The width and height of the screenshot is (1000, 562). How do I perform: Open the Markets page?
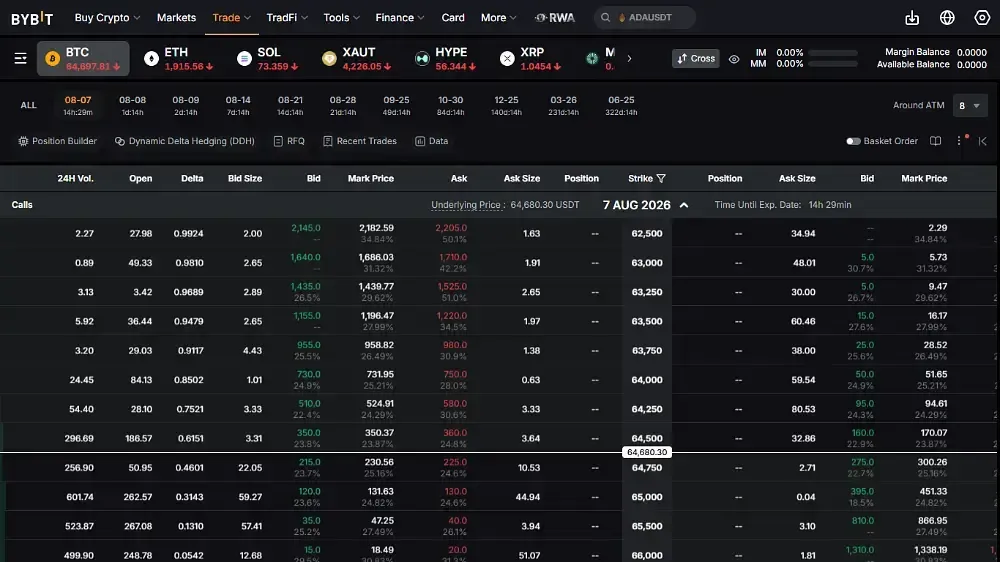[x=176, y=18]
